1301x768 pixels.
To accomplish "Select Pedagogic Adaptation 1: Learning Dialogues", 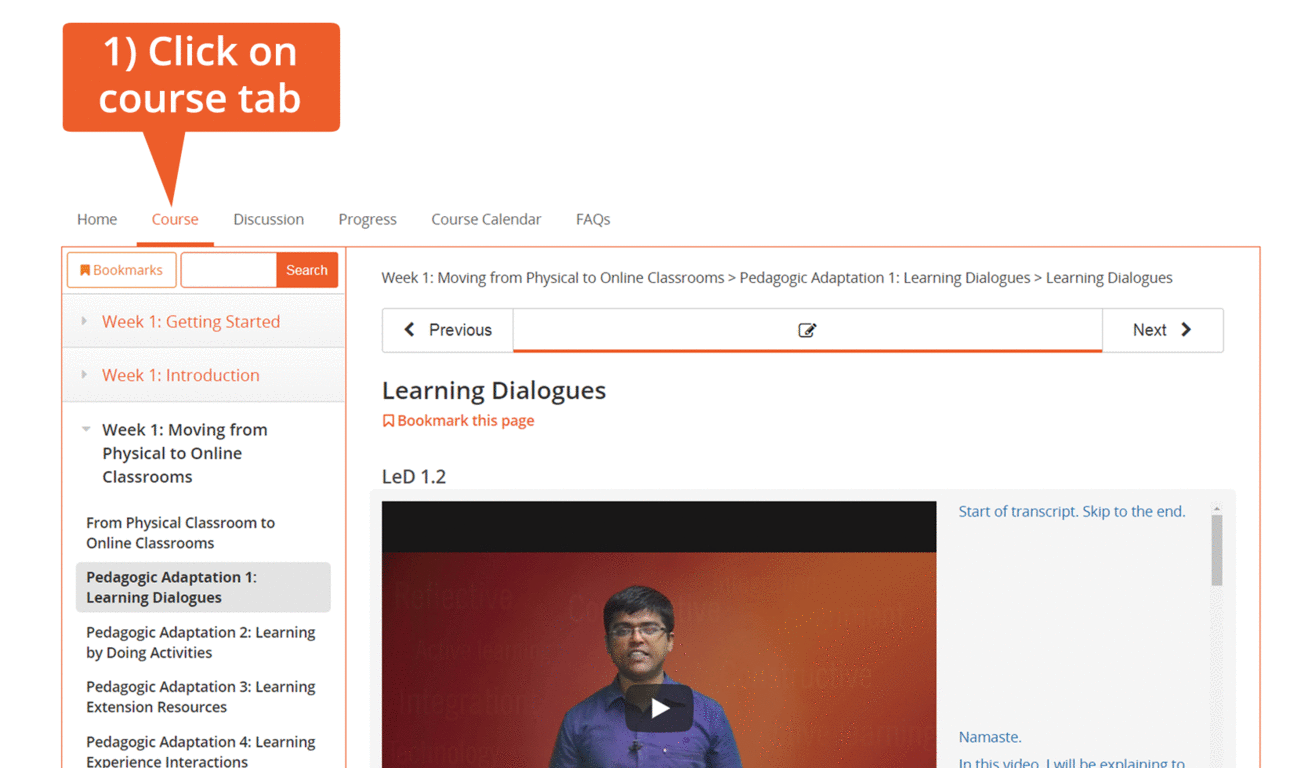I will (203, 587).
